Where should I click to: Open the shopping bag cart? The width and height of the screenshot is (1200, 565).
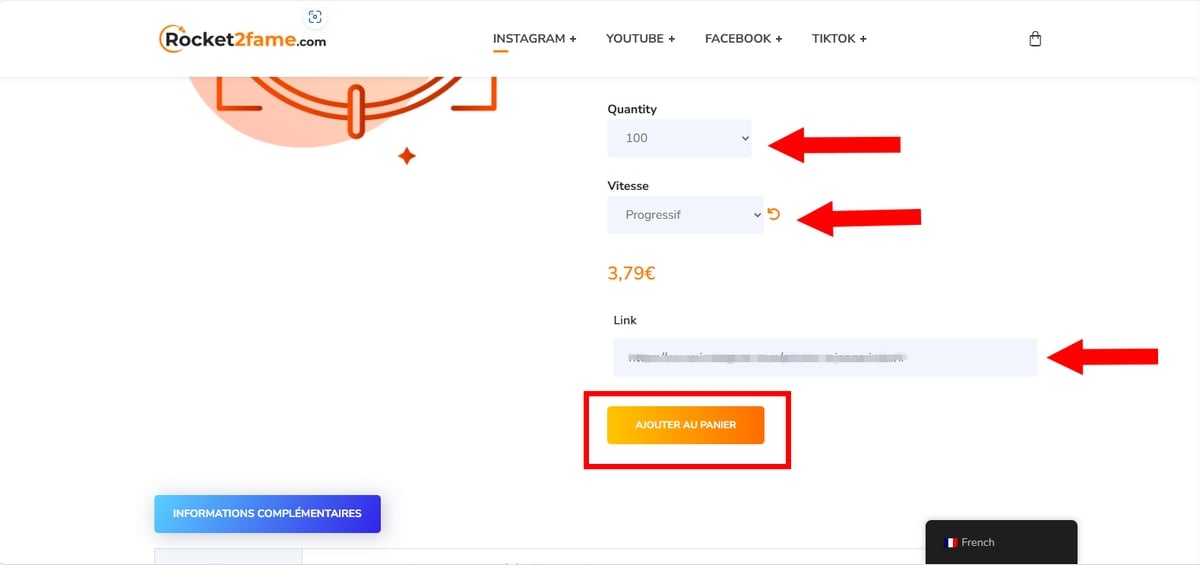[x=1035, y=39]
